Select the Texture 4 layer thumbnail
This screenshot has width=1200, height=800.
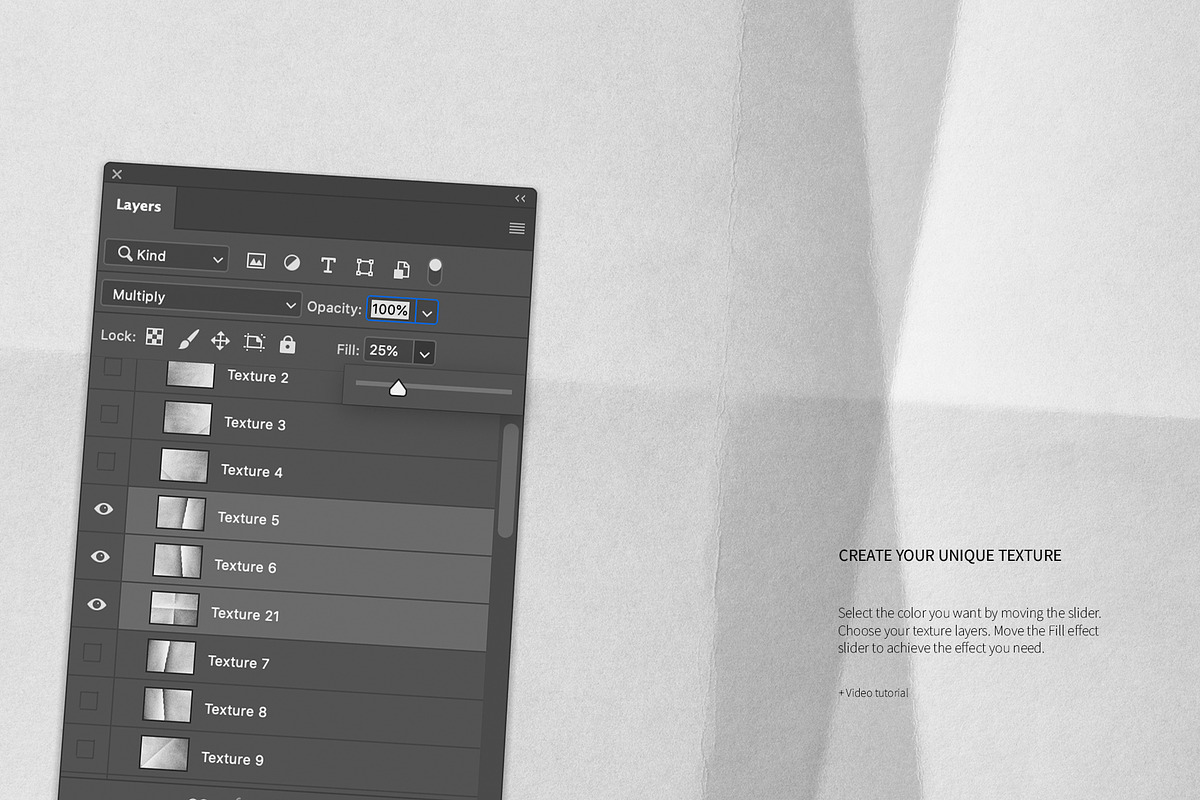(184, 466)
